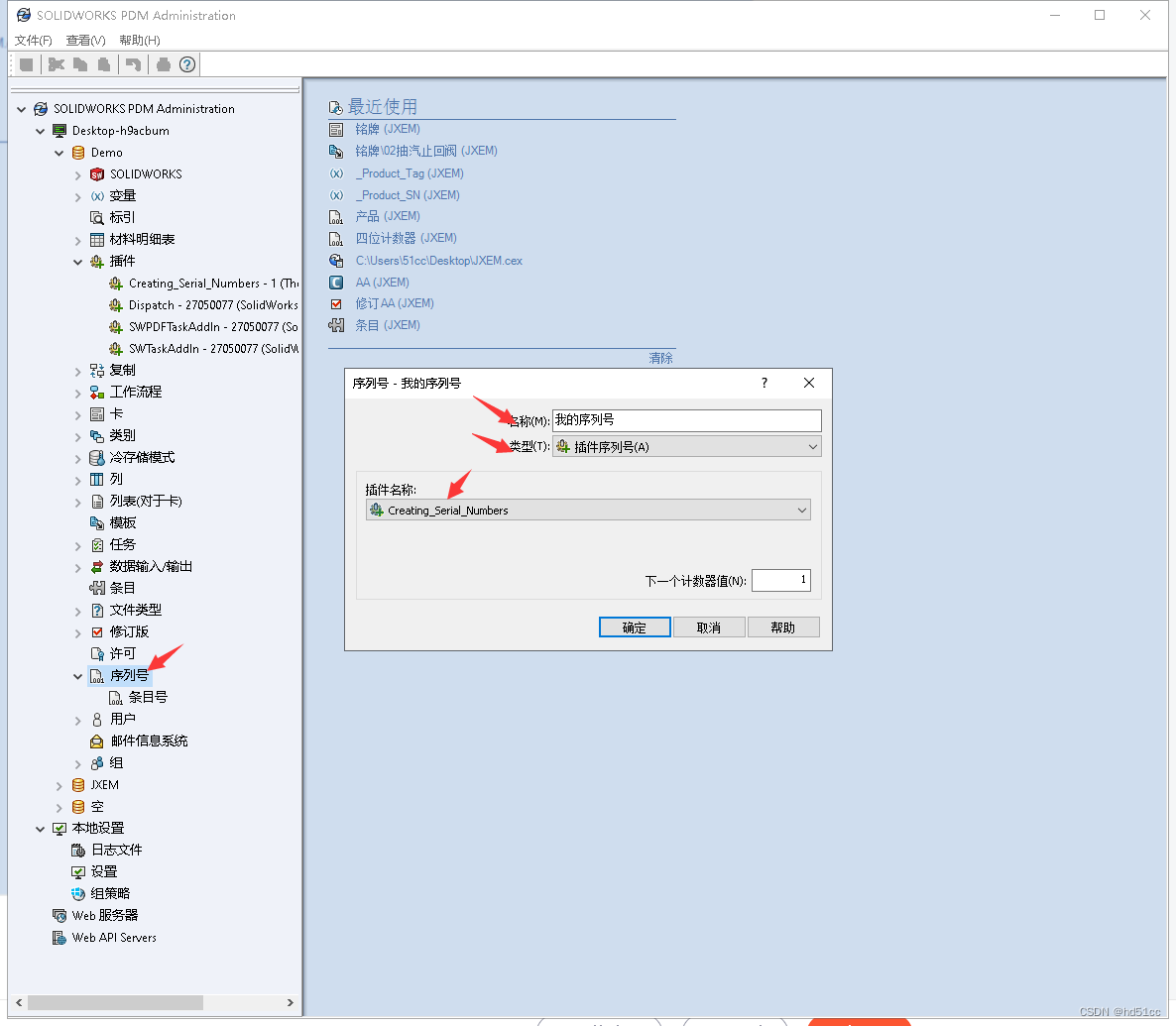Click the 用户 users icon
The height and width of the screenshot is (1026, 1176).
(97, 720)
